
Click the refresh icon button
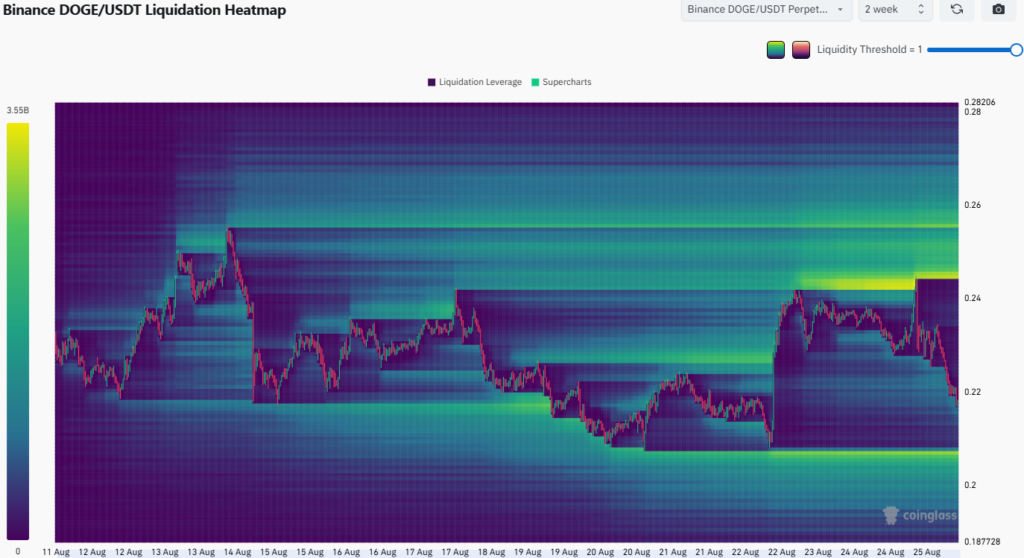click(957, 9)
